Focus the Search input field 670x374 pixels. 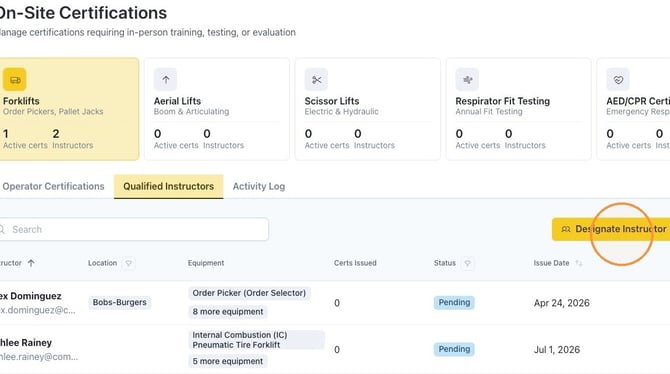click(x=133, y=230)
